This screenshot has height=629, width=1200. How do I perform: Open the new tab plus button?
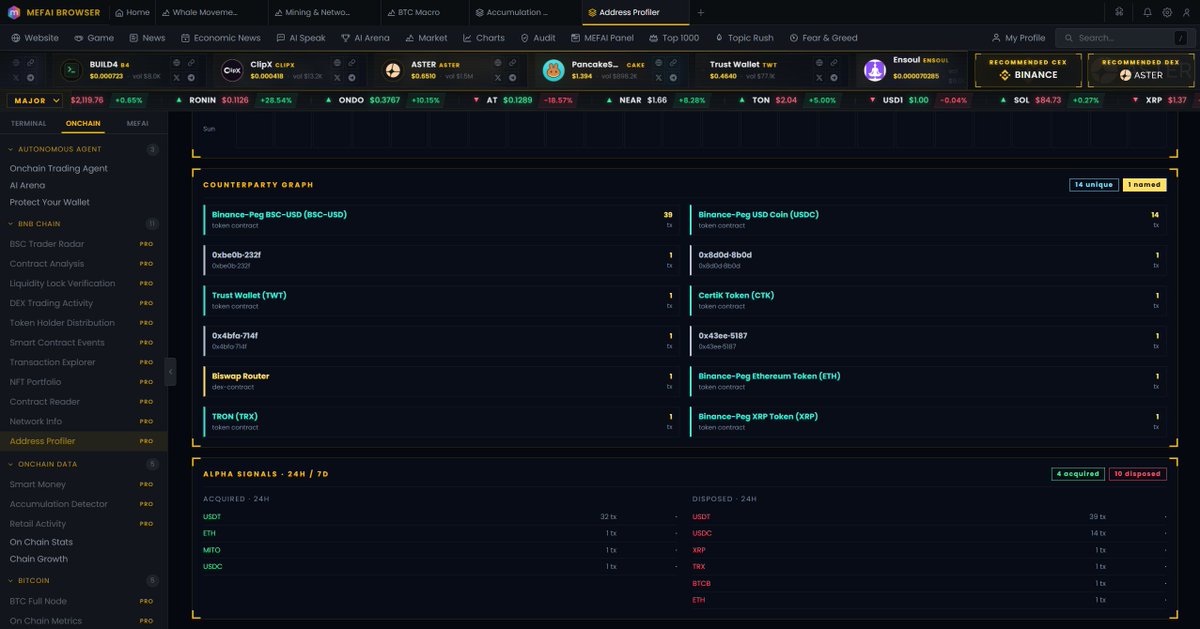(x=700, y=12)
